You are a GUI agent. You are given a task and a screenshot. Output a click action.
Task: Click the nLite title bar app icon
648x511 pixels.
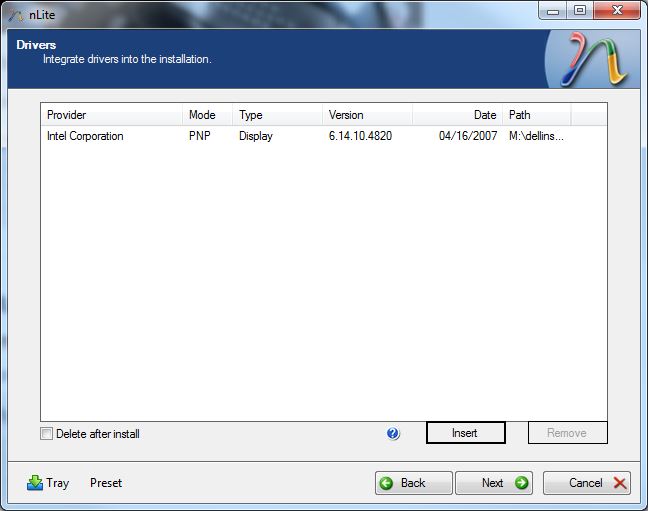pyautogui.click(x=17, y=15)
